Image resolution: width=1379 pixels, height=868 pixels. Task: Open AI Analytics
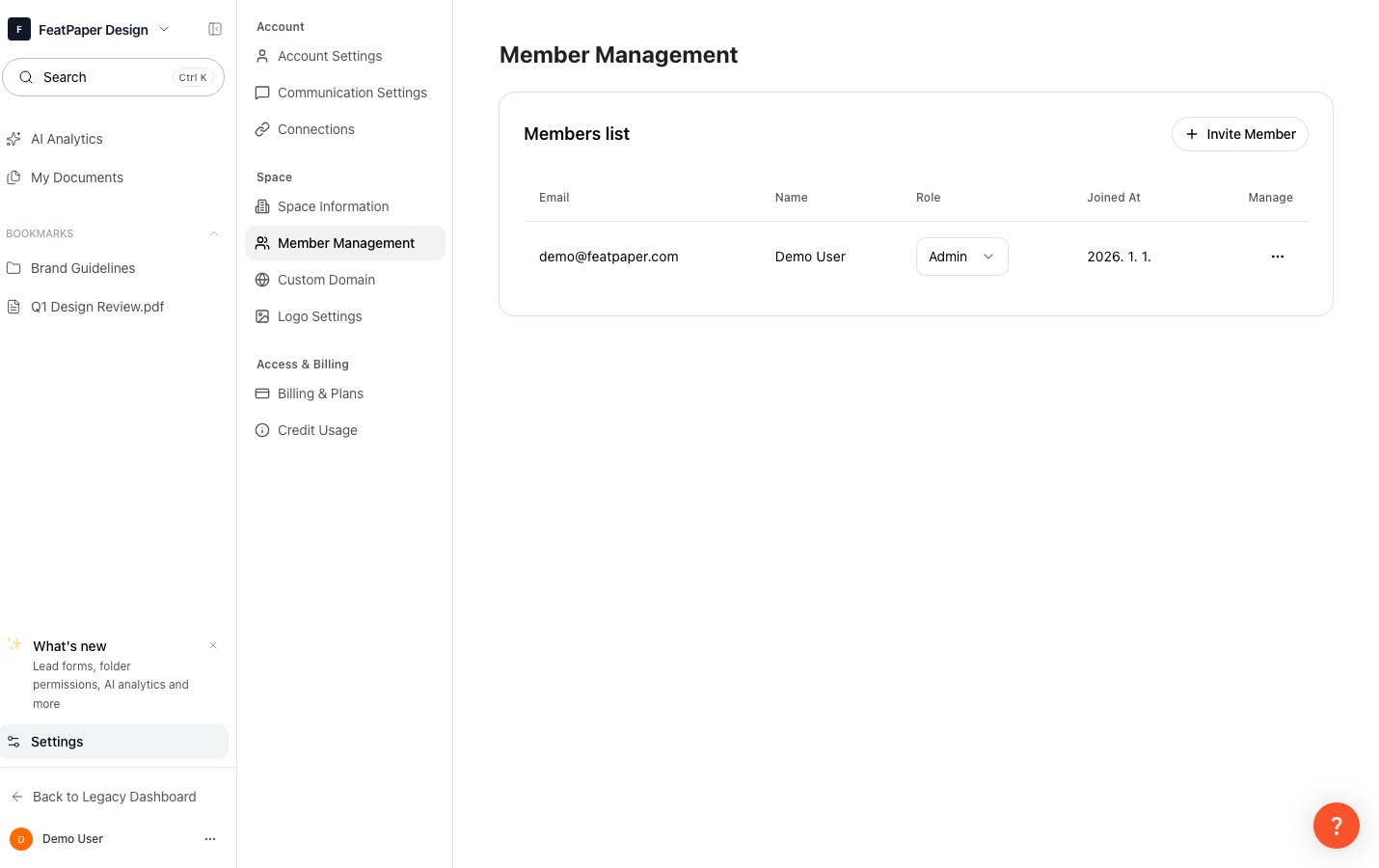67,139
